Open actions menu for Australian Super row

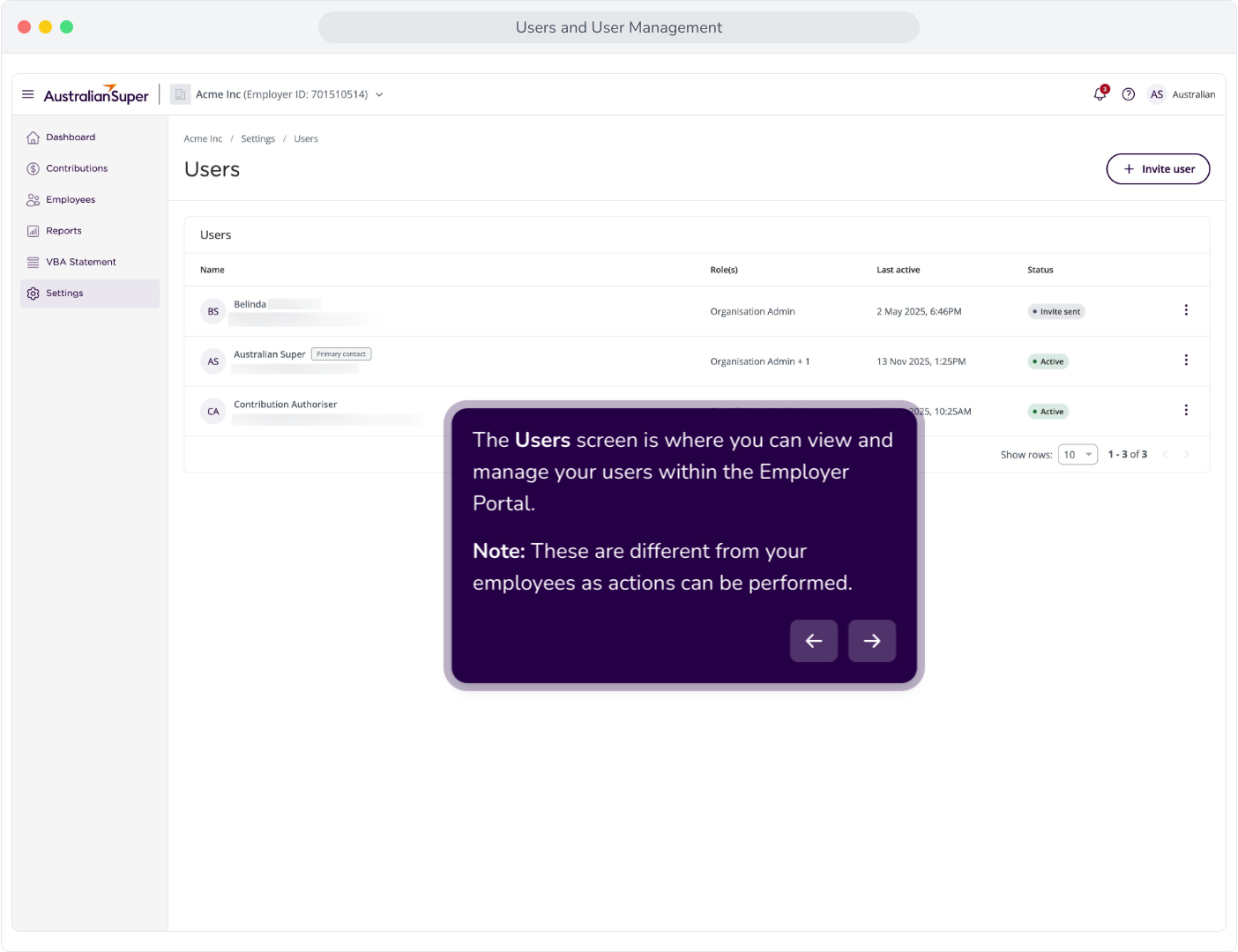(1186, 361)
